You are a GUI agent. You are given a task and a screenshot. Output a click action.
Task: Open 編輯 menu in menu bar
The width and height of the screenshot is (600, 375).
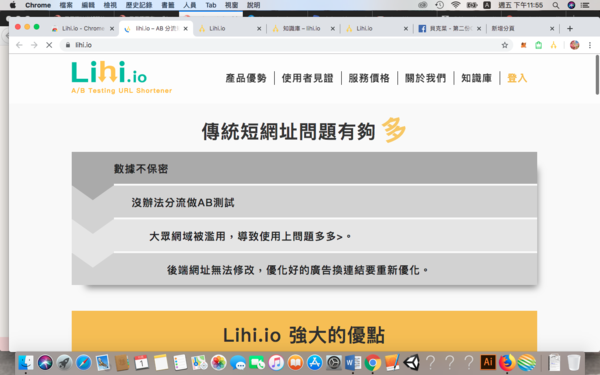[x=88, y=5]
